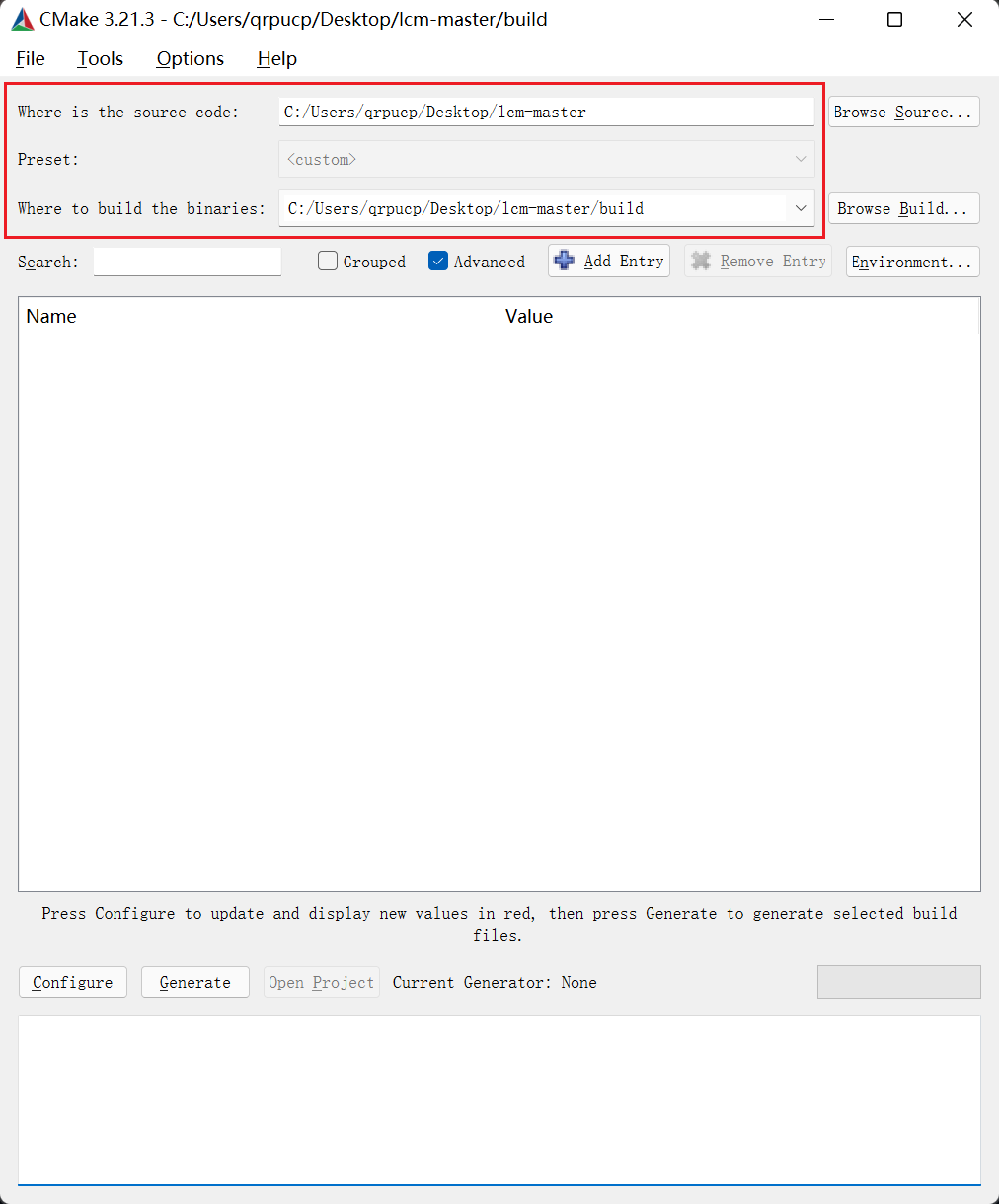Image resolution: width=999 pixels, height=1204 pixels.
Task: Click the 'Where is the source code:' label
Action: pyautogui.click(x=128, y=112)
